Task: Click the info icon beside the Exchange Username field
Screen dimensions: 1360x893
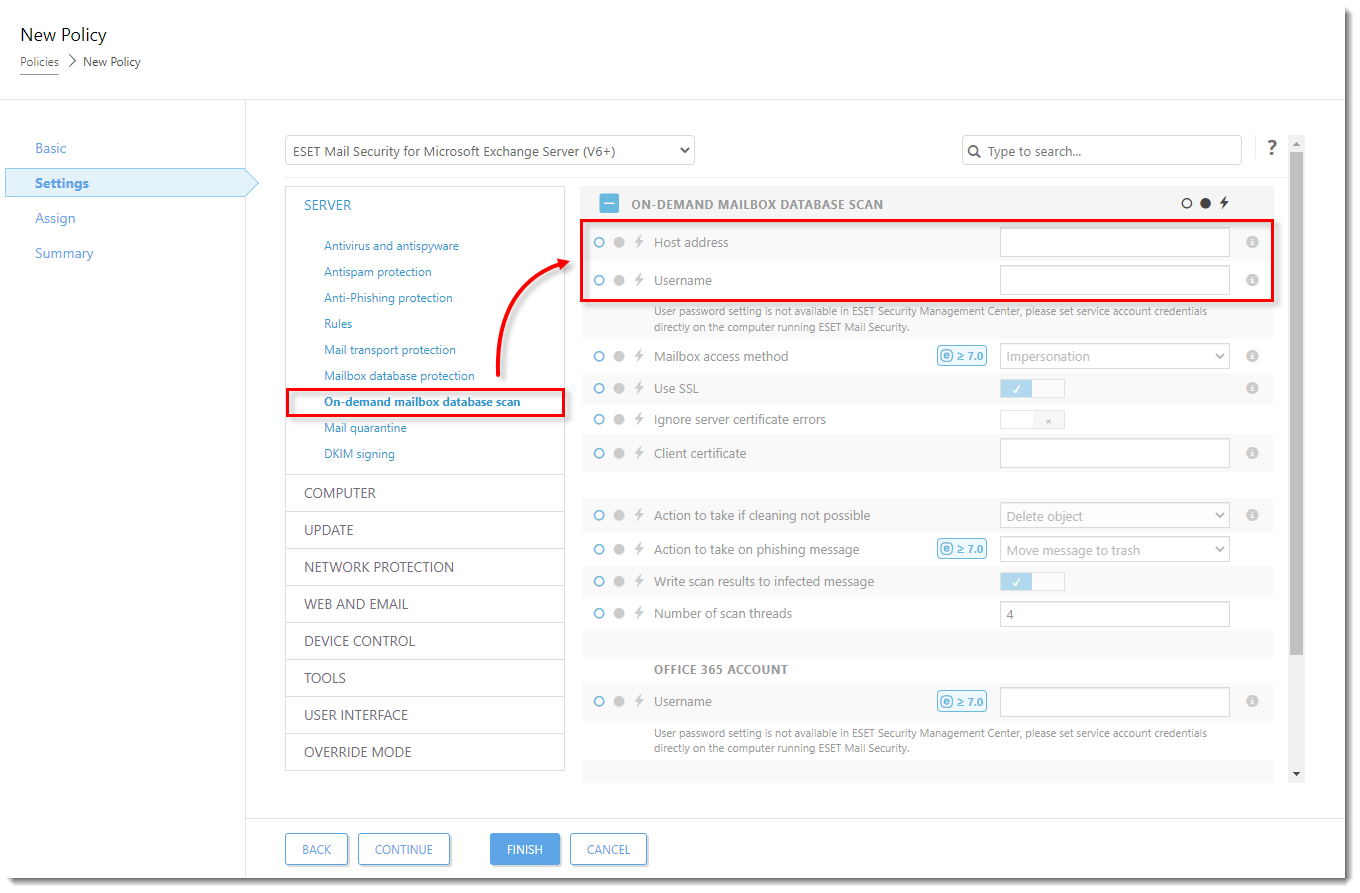Action: click(1252, 280)
